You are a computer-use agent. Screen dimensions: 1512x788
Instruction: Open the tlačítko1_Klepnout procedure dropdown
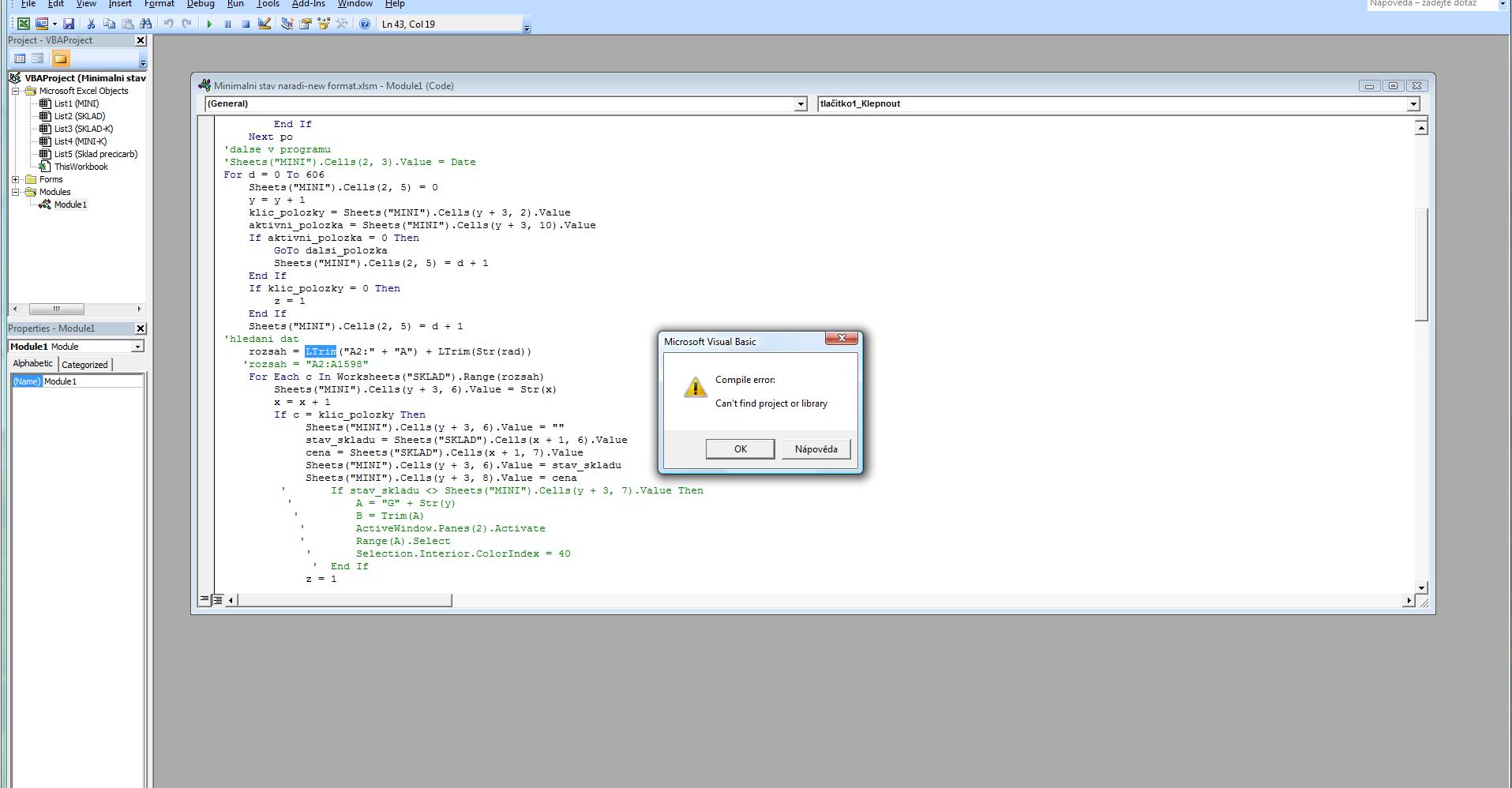click(1413, 103)
